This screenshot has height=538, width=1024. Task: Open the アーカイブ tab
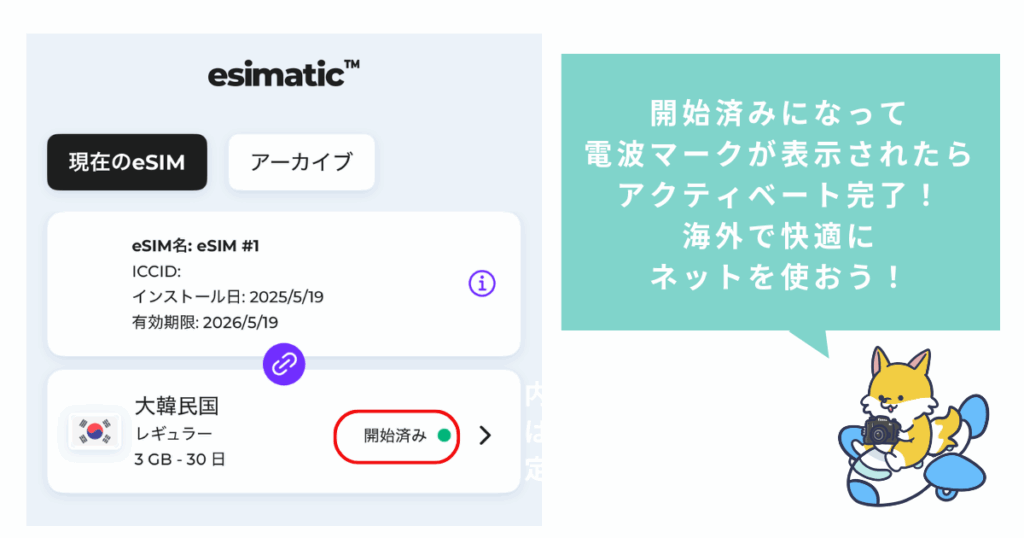(x=301, y=162)
